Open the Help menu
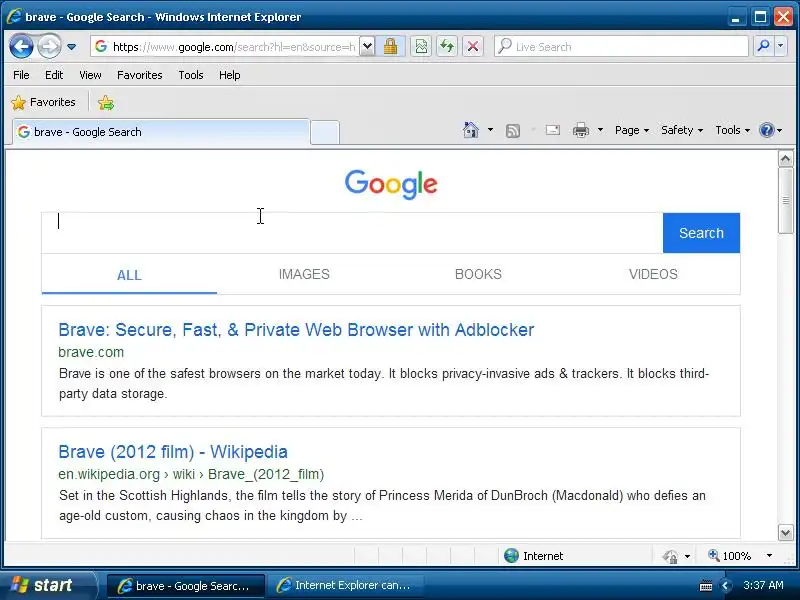This screenshot has height=600, width=800. click(230, 75)
